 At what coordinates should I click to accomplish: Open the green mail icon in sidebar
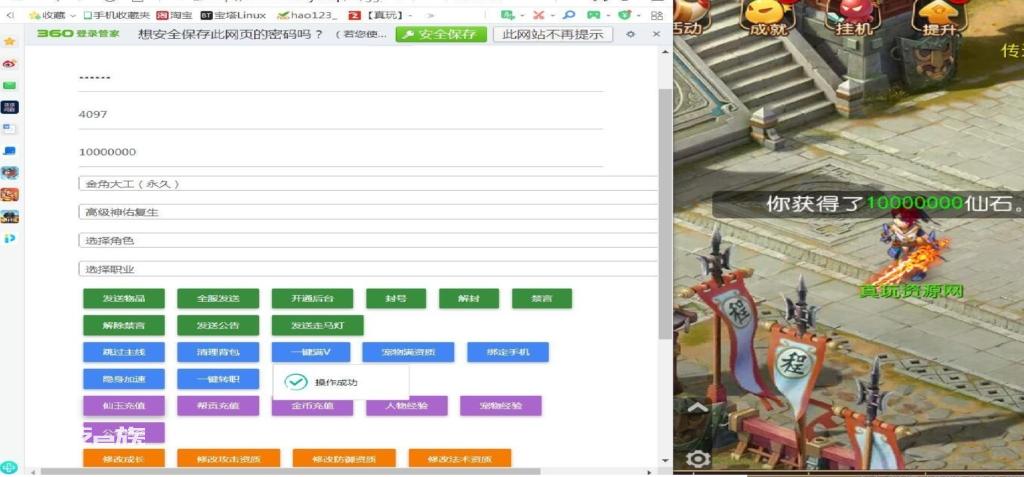[x=9, y=85]
